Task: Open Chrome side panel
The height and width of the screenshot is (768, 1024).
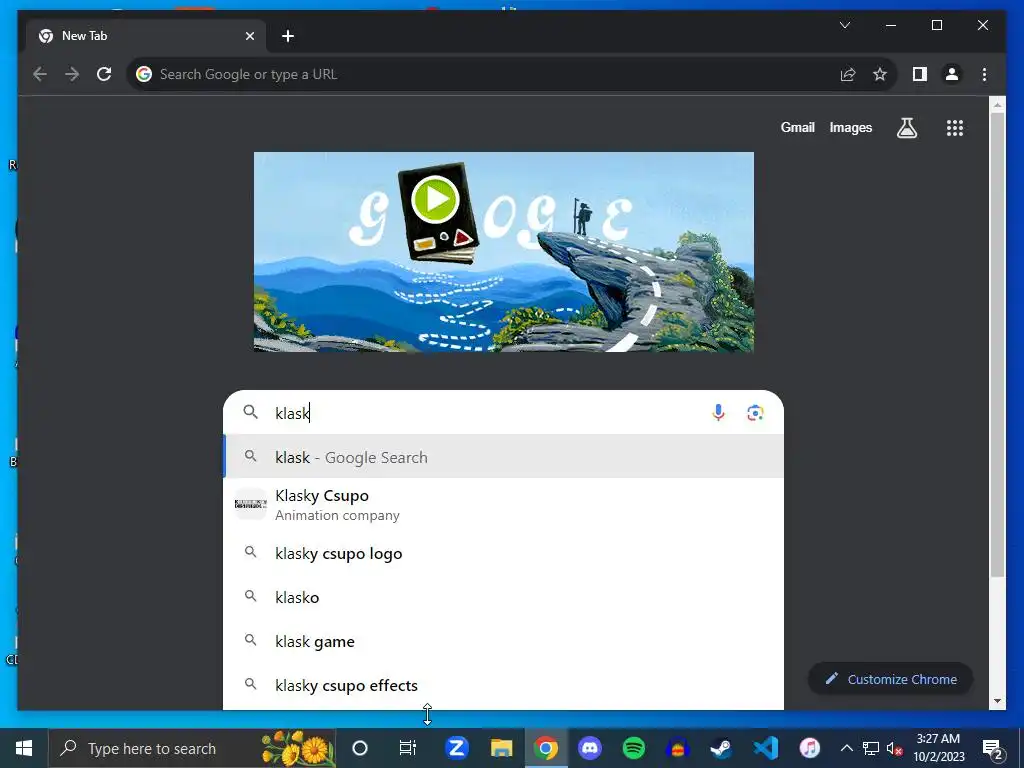Action: point(920,74)
